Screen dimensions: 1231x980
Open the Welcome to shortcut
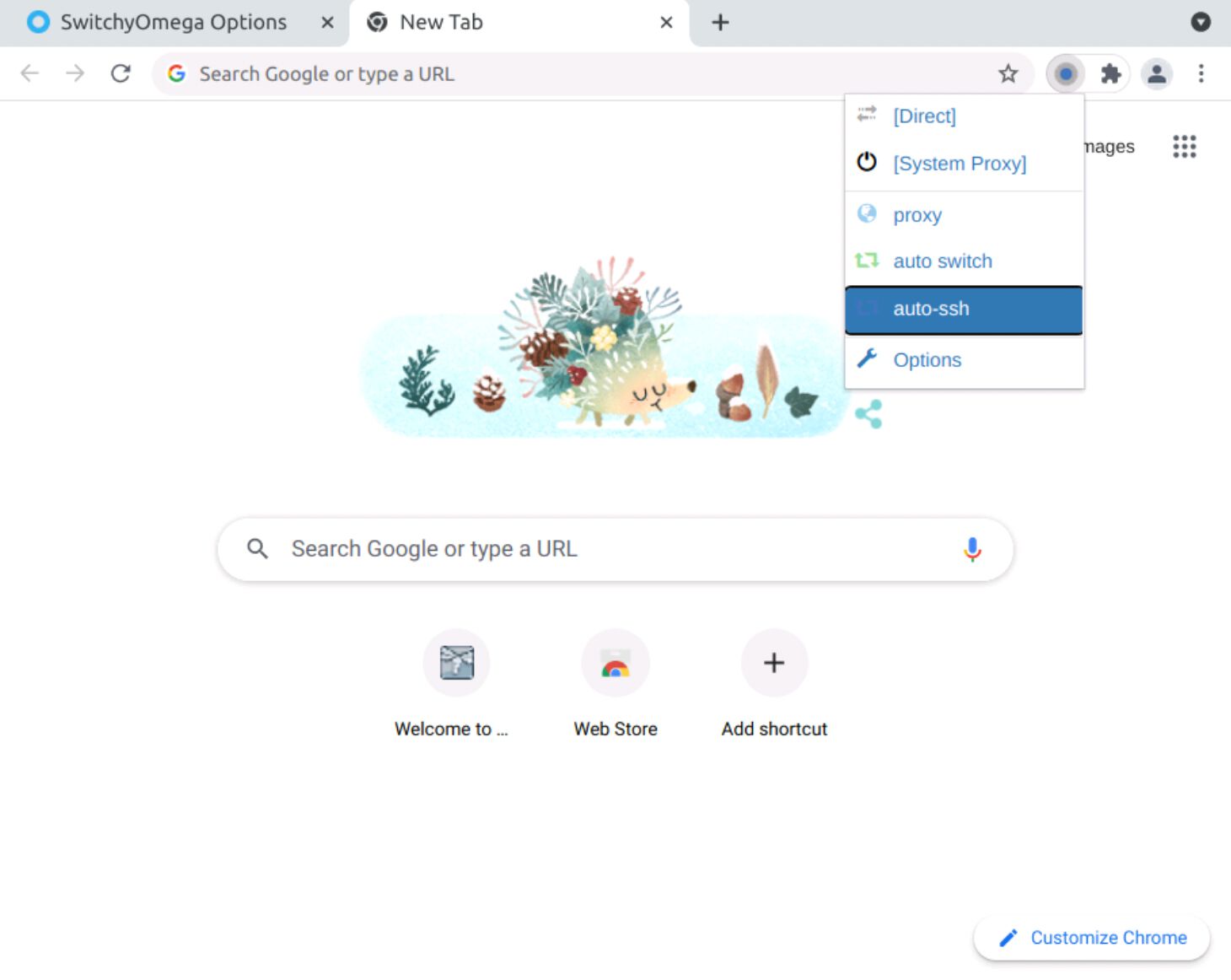tap(455, 685)
